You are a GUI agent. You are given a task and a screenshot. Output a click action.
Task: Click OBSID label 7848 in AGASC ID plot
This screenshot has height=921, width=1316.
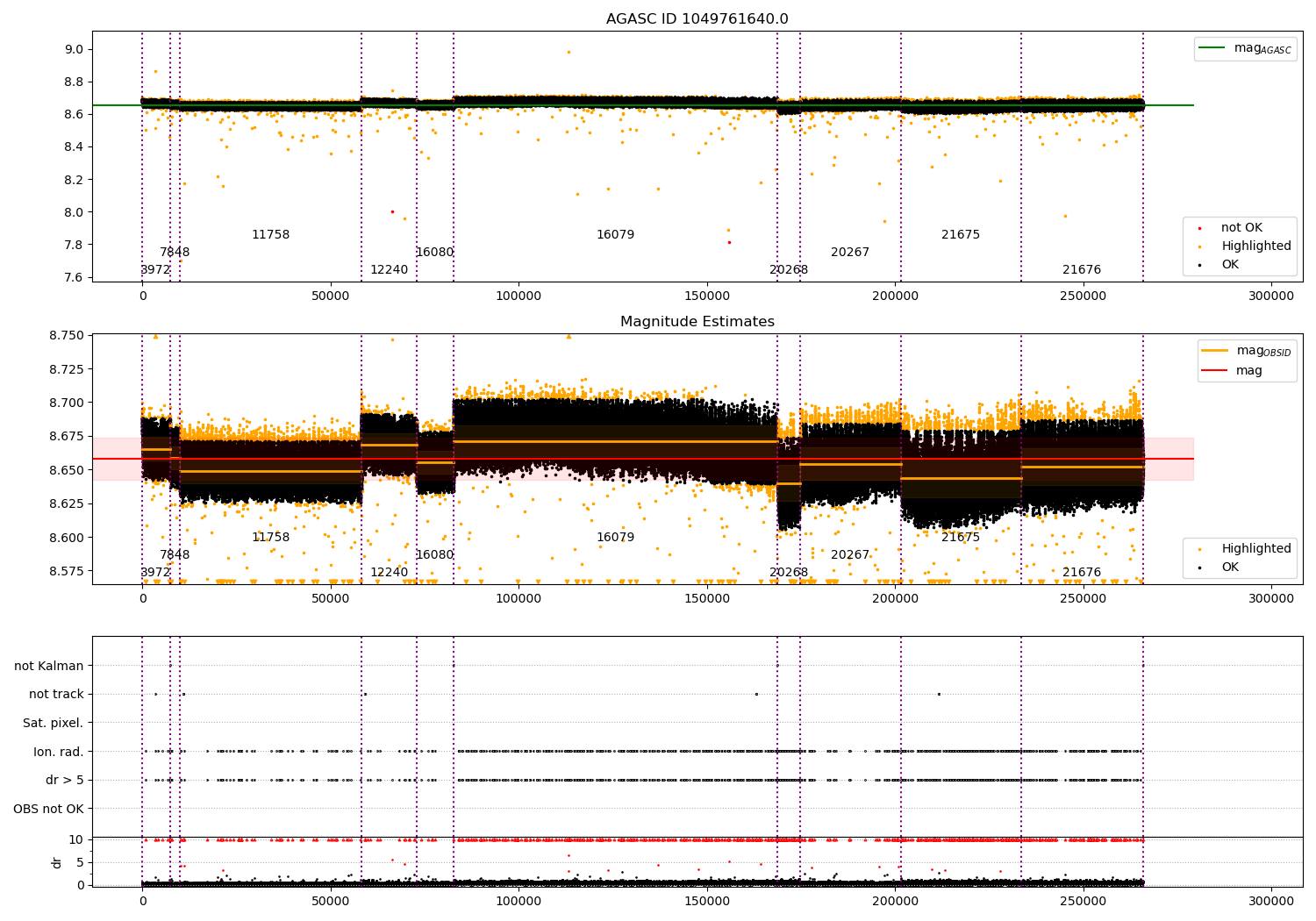pyautogui.click(x=175, y=253)
